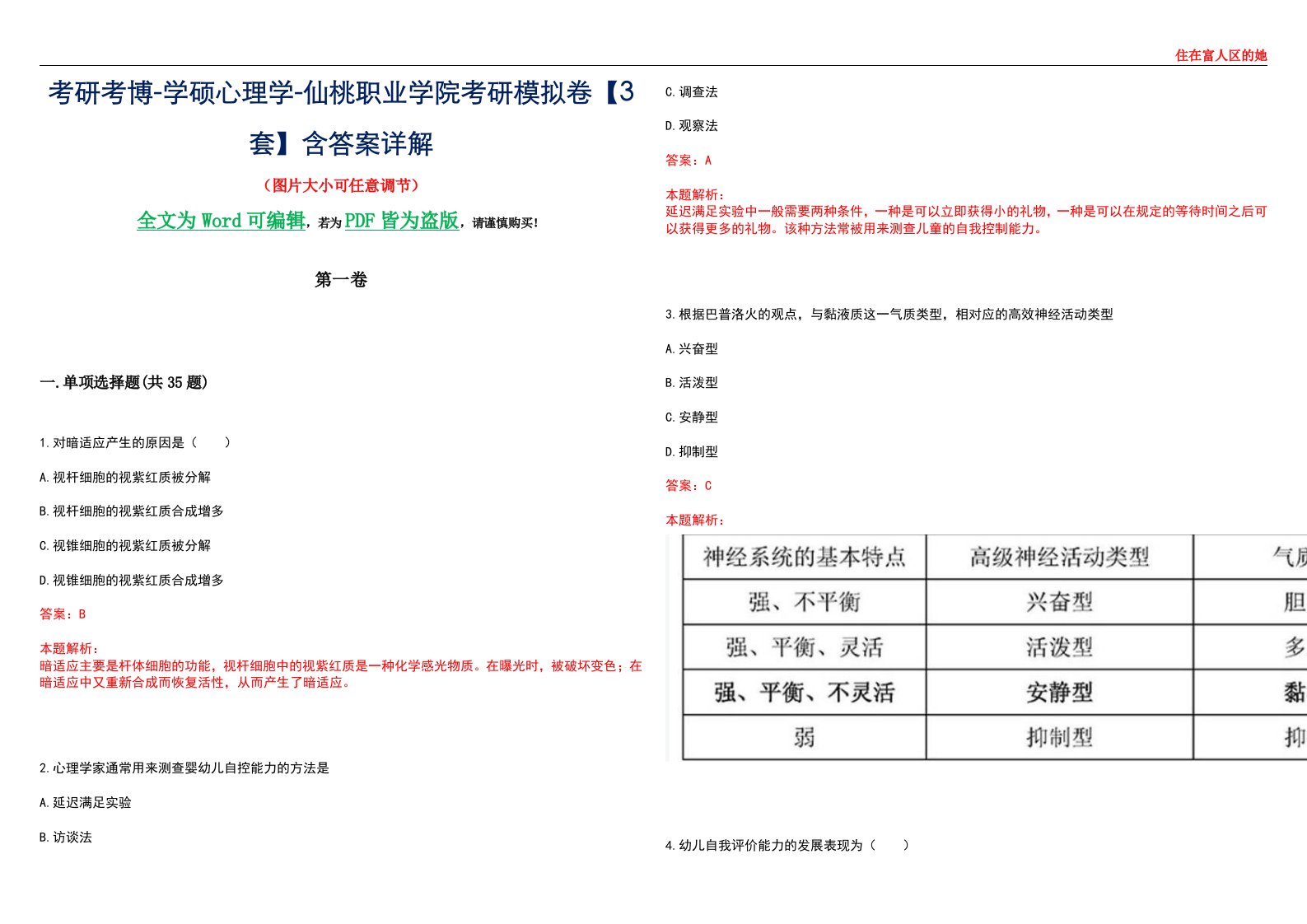
Task: Click table cell '抑制型' in the table
Action: click(1059, 737)
